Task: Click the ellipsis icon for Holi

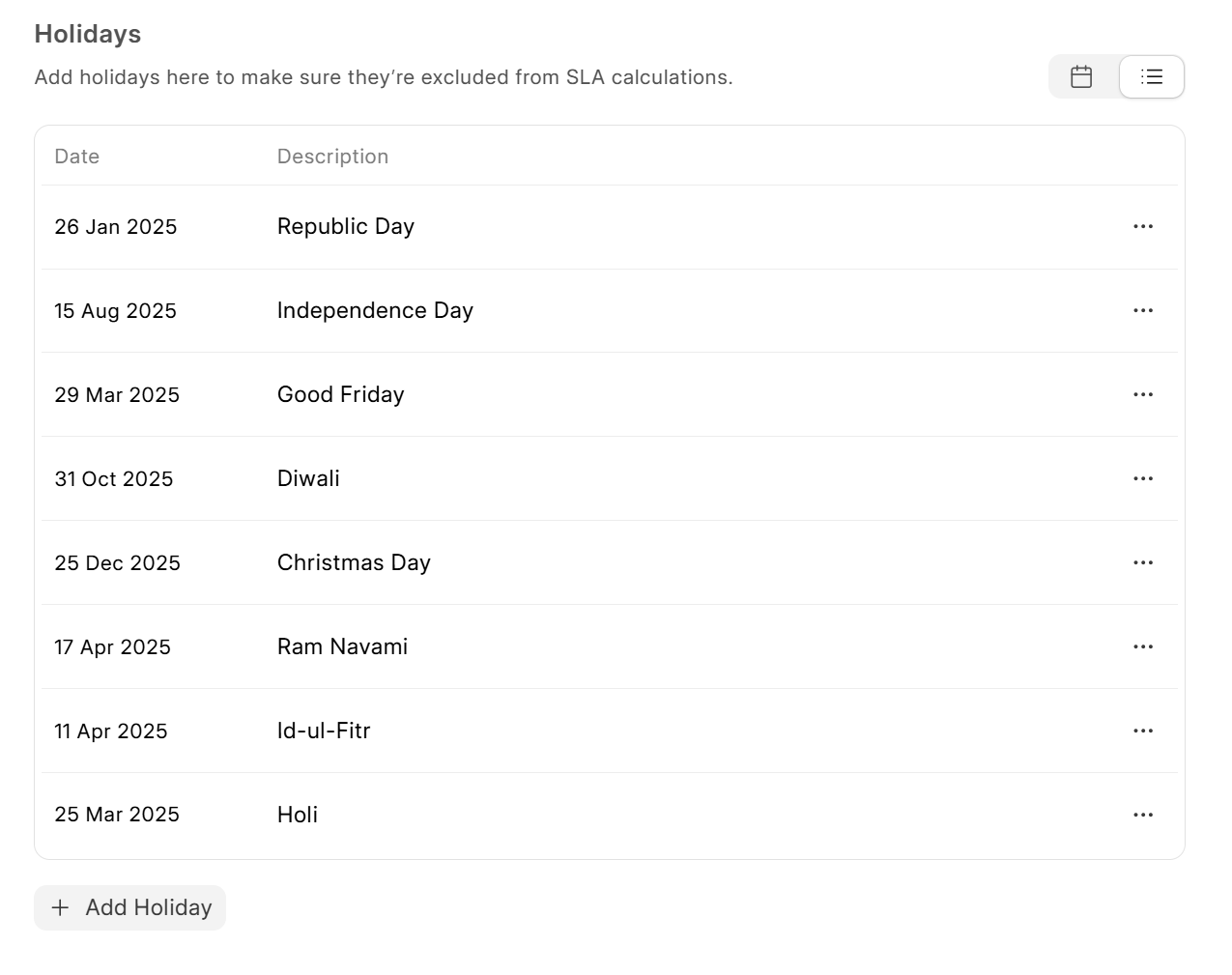Action: pos(1143,815)
